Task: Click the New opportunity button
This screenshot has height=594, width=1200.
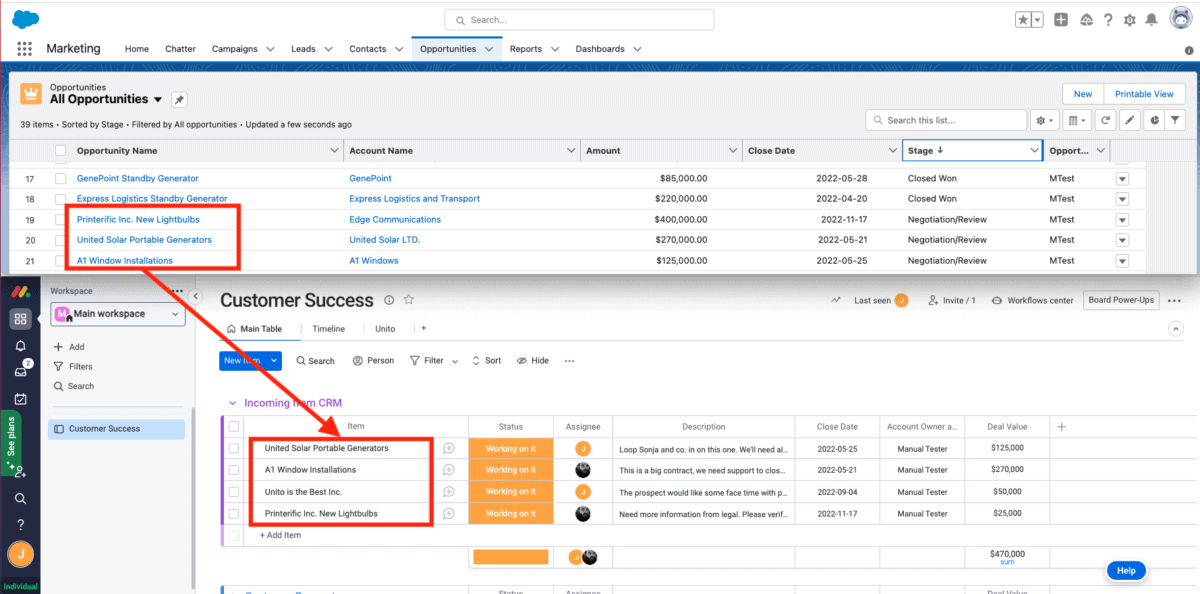Action: point(1082,93)
